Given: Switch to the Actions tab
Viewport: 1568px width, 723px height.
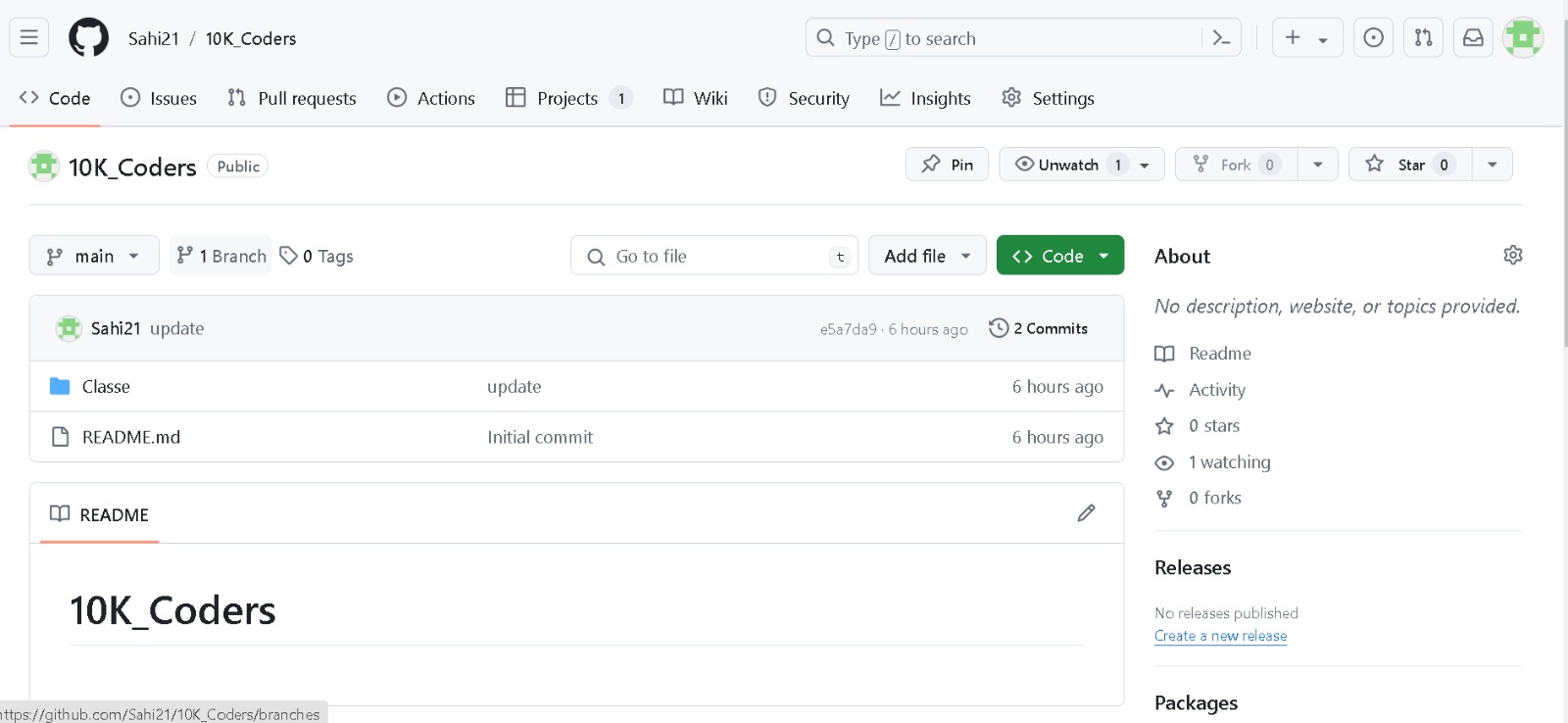Looking at the screenshot, I should pyautogui.click(x=431, y=98).
